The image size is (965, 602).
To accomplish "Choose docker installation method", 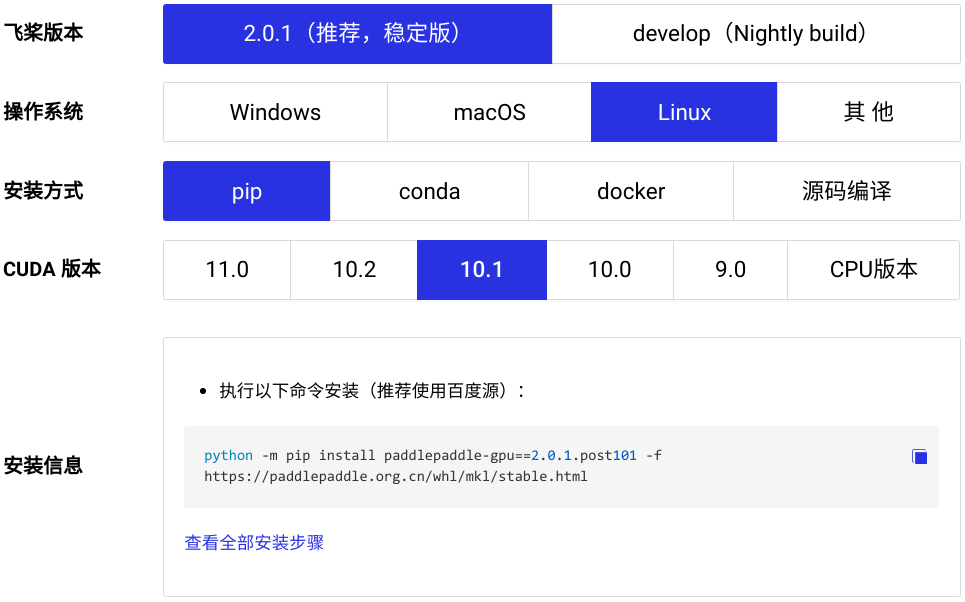I will pos(631,191).
